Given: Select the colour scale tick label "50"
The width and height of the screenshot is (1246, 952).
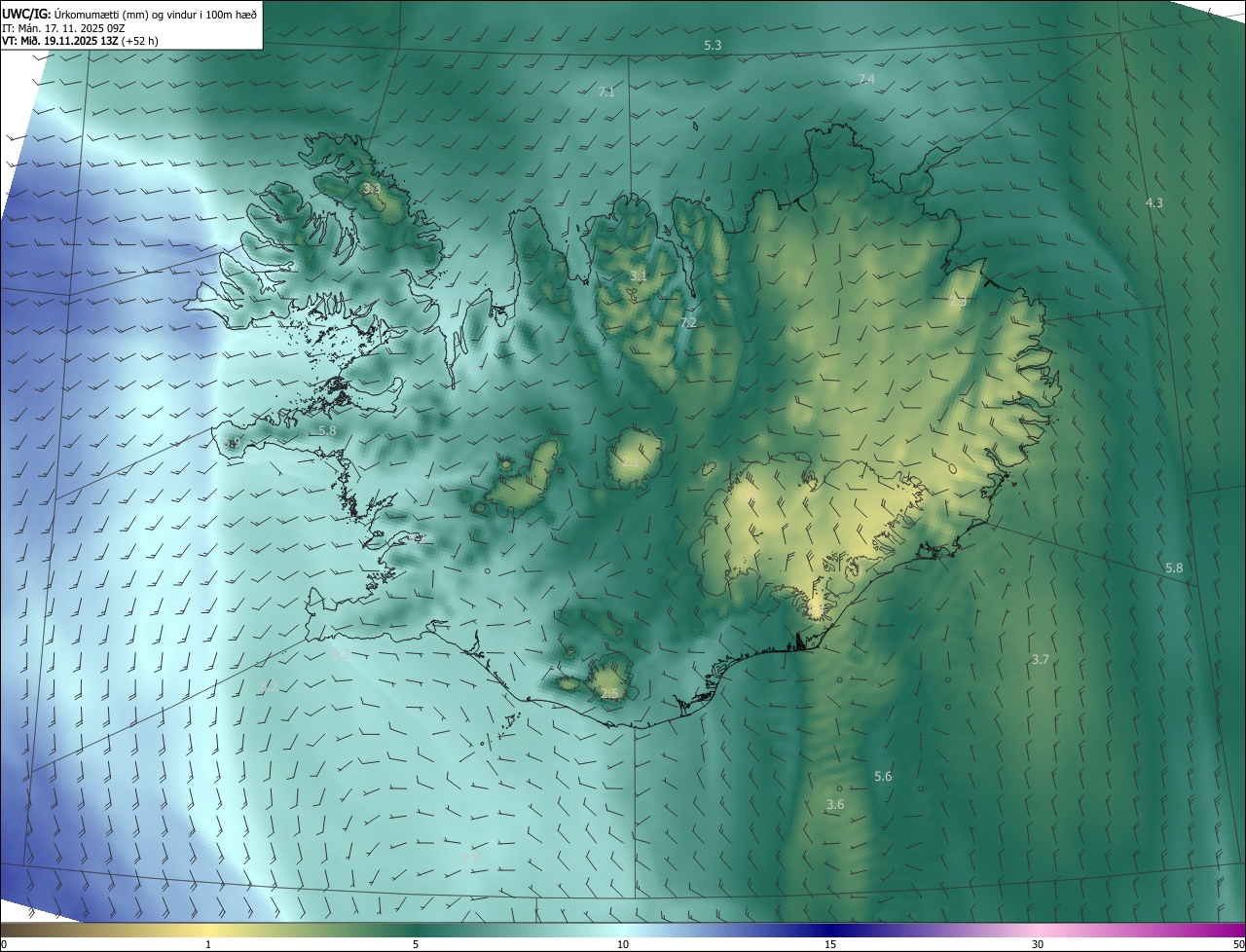Looking at the screenshot, I should pyautogui.click(x=1238, y=945).
